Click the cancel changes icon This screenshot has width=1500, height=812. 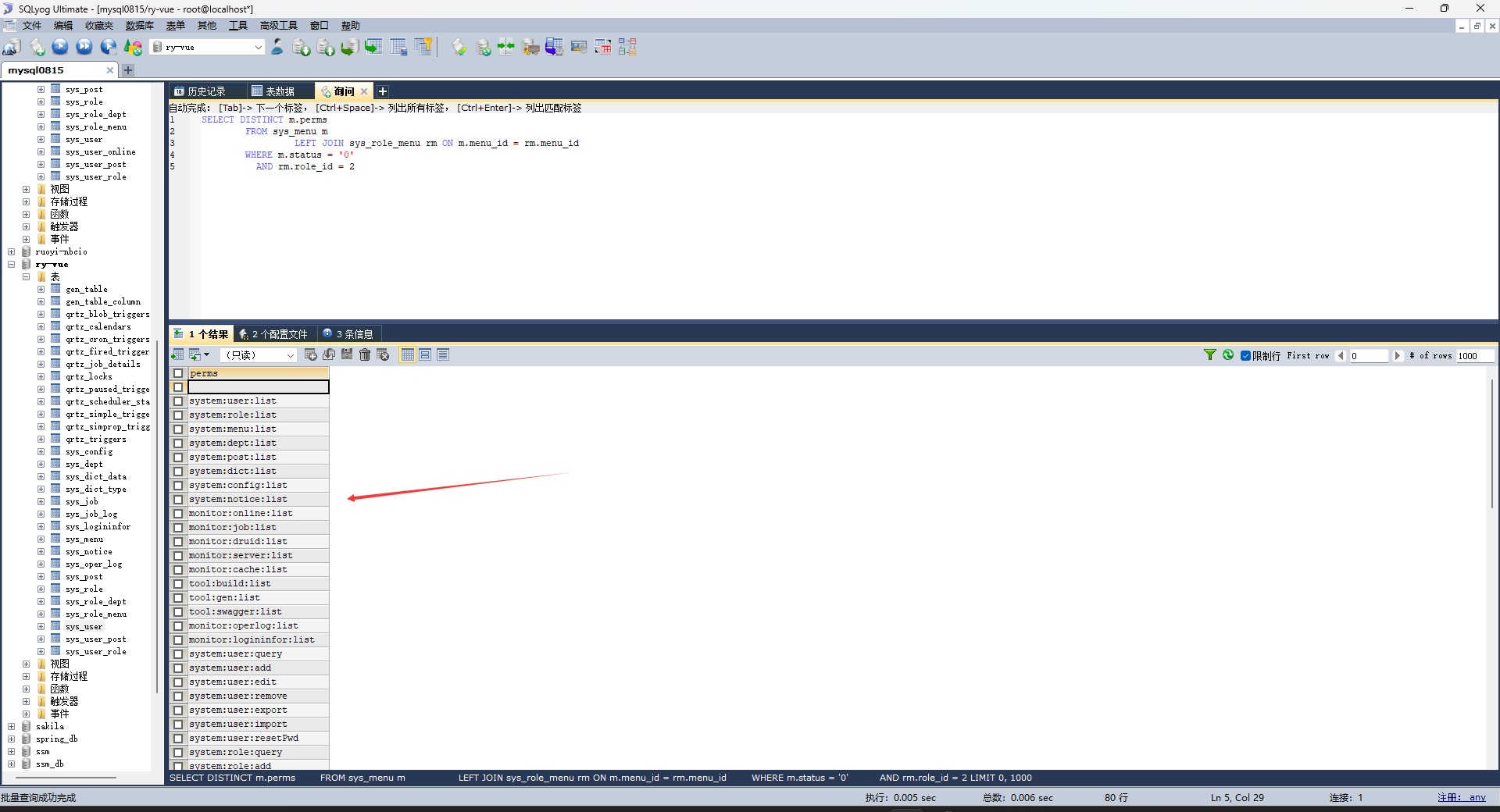pyautogui.click(x=383, y=355)
